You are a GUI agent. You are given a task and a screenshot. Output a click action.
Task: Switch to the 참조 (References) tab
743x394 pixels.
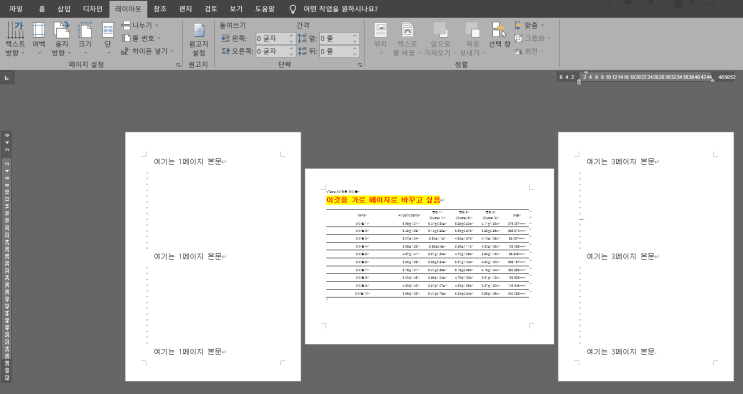tap(160, 9)
